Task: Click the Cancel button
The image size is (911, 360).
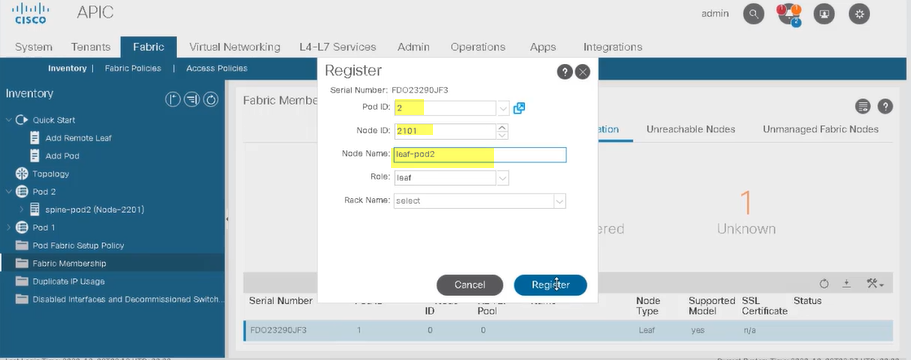Action: 469,285
